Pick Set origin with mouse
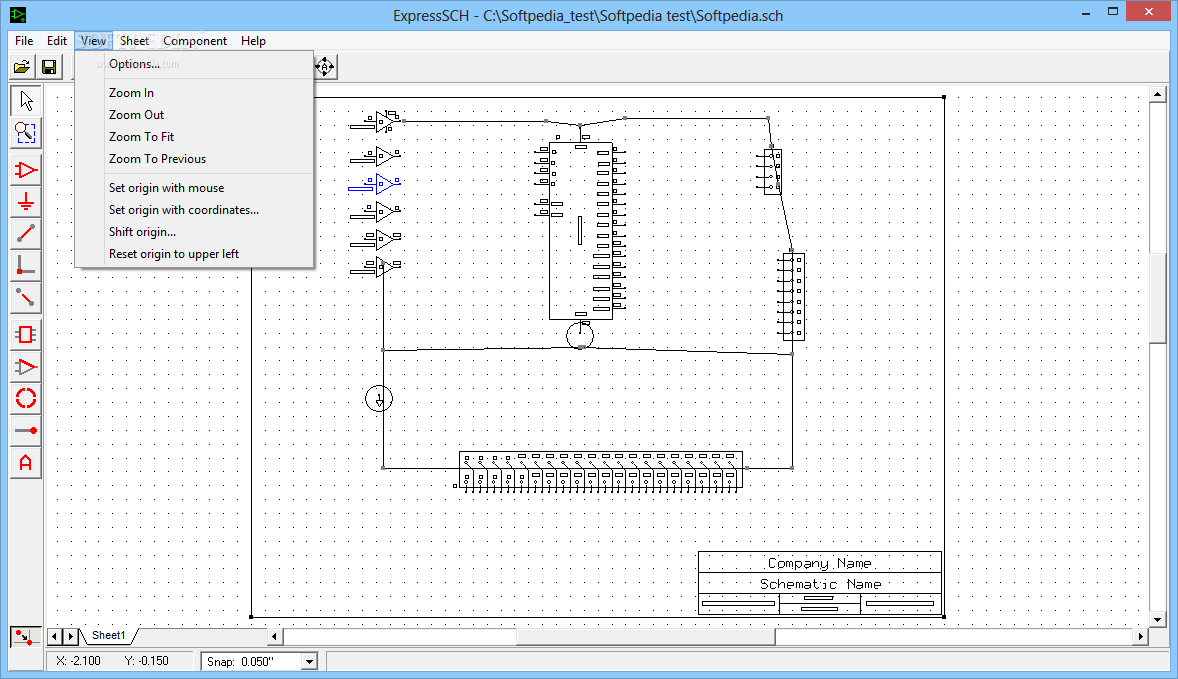1178x679 pixels. point(194,188)
